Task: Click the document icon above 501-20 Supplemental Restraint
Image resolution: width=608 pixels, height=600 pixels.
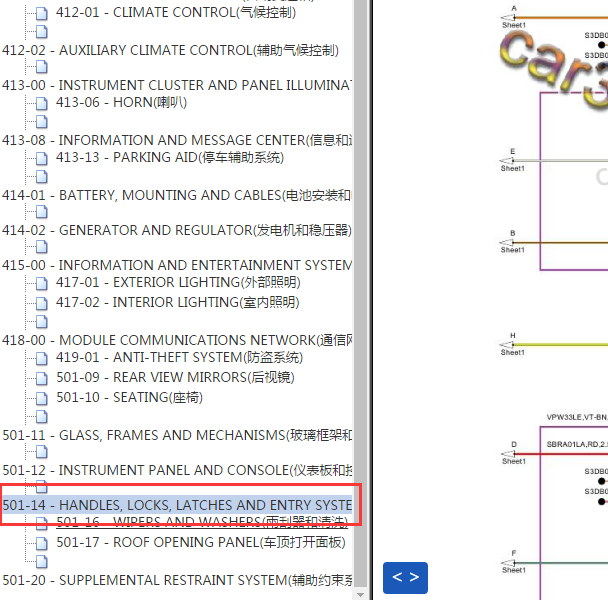Action: (x=41, y=562)
